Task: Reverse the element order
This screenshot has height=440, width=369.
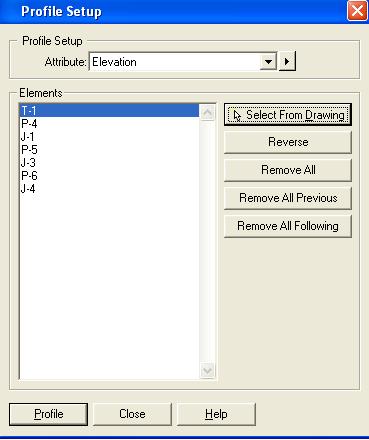Action: 288,142
